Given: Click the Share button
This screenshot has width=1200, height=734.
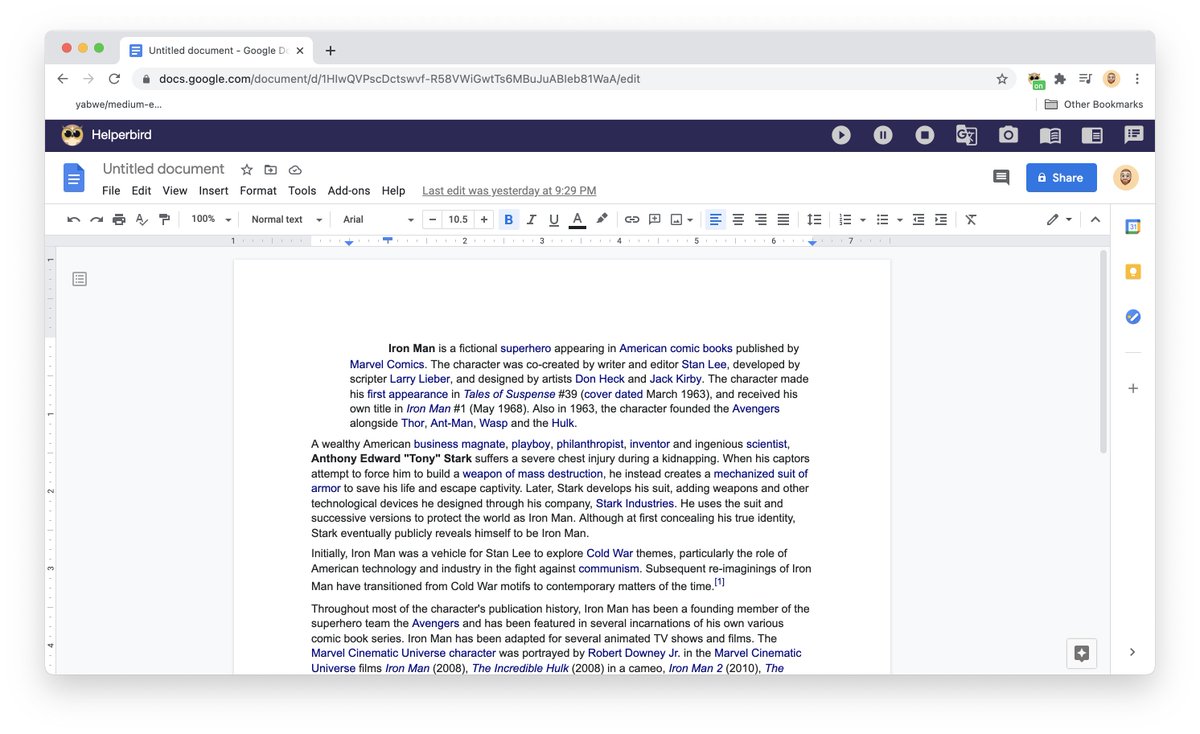Looking at the screenshot, I should pos(1061,178).
